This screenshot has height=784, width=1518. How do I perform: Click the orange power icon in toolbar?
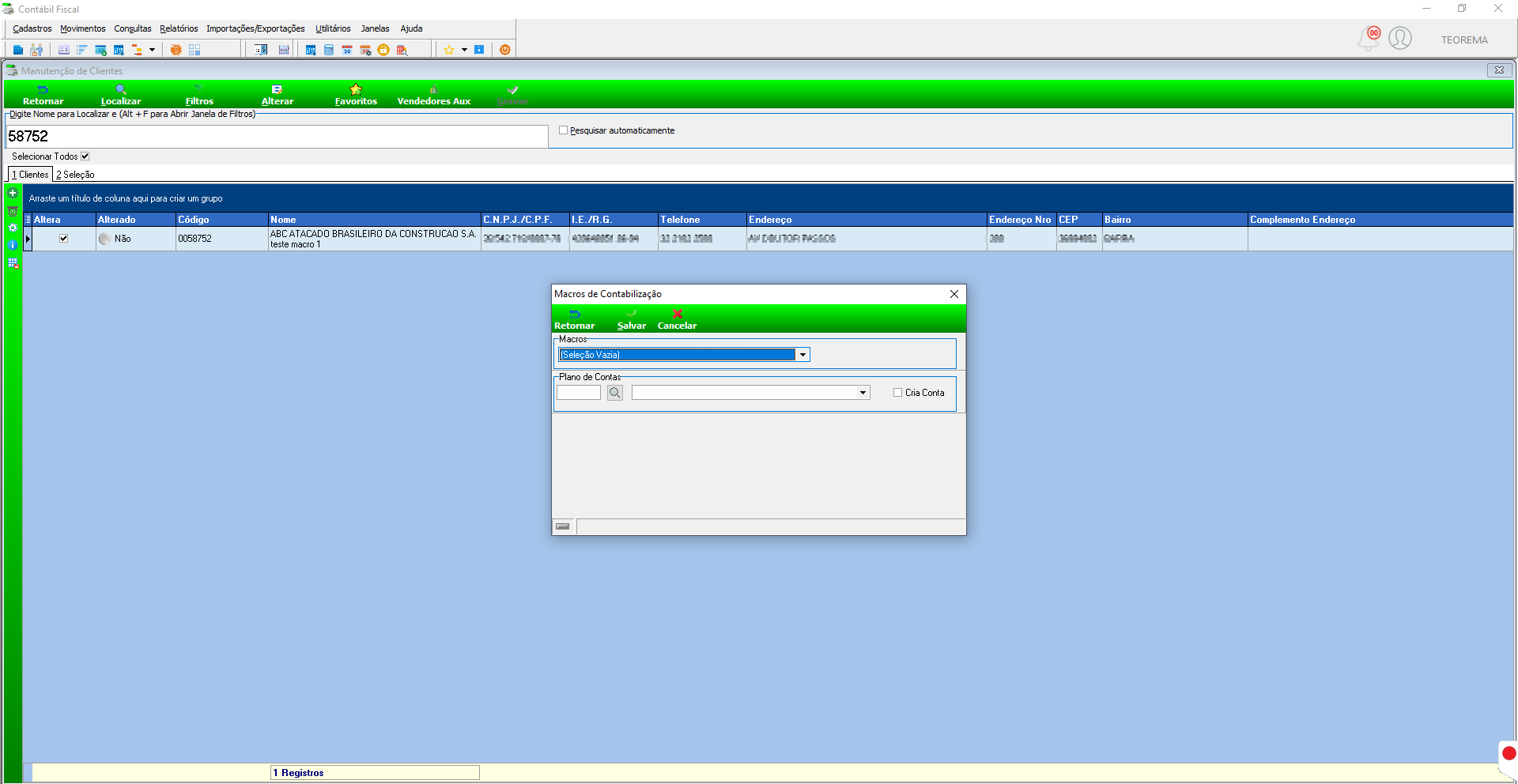pos(505,50)
